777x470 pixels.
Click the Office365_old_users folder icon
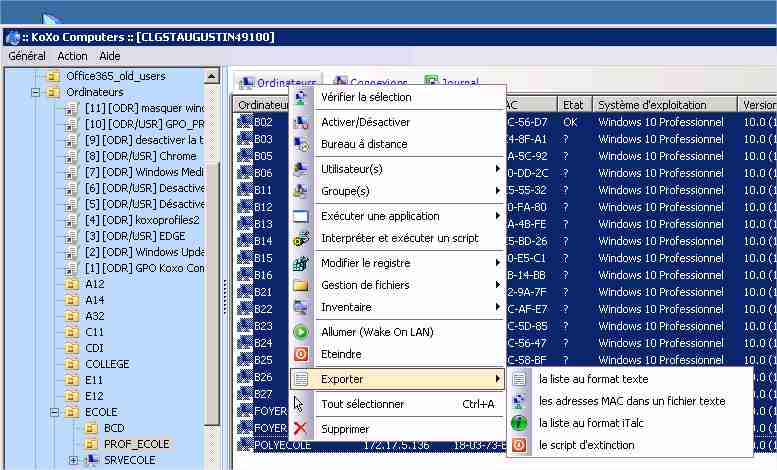pos(53,76)
